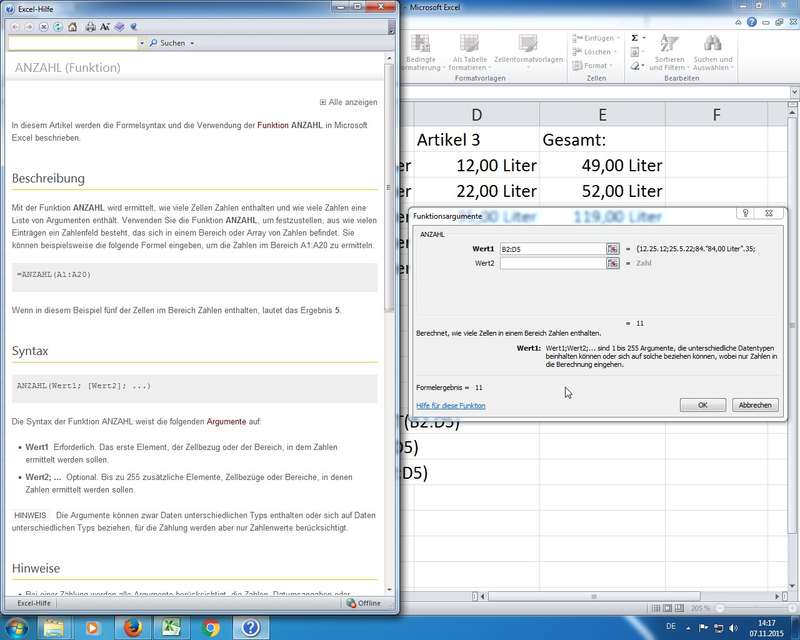Image resolution: width=800 pixels, height=640 pixels.
Task: Open the Hilfe für diese Funktion link
Action: [x=450, y=405]
